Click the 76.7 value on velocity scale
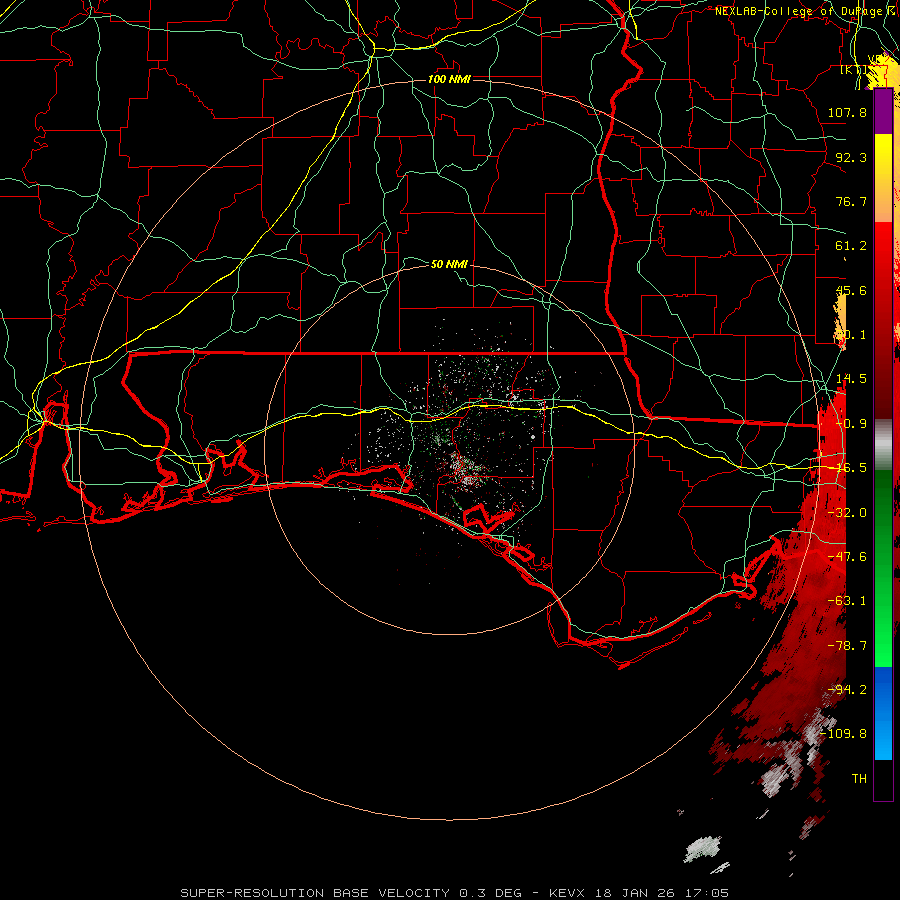This screenshot has width=900, height=900. (x=851, y=201)
